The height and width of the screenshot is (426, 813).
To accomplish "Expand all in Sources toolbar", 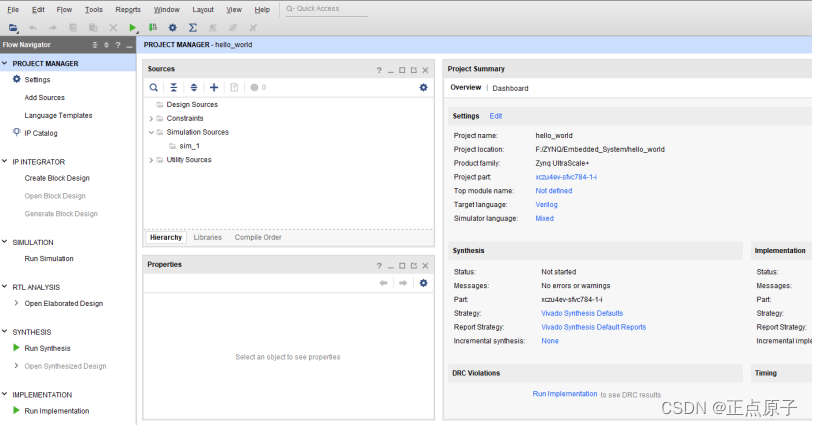I will (193, 88).
